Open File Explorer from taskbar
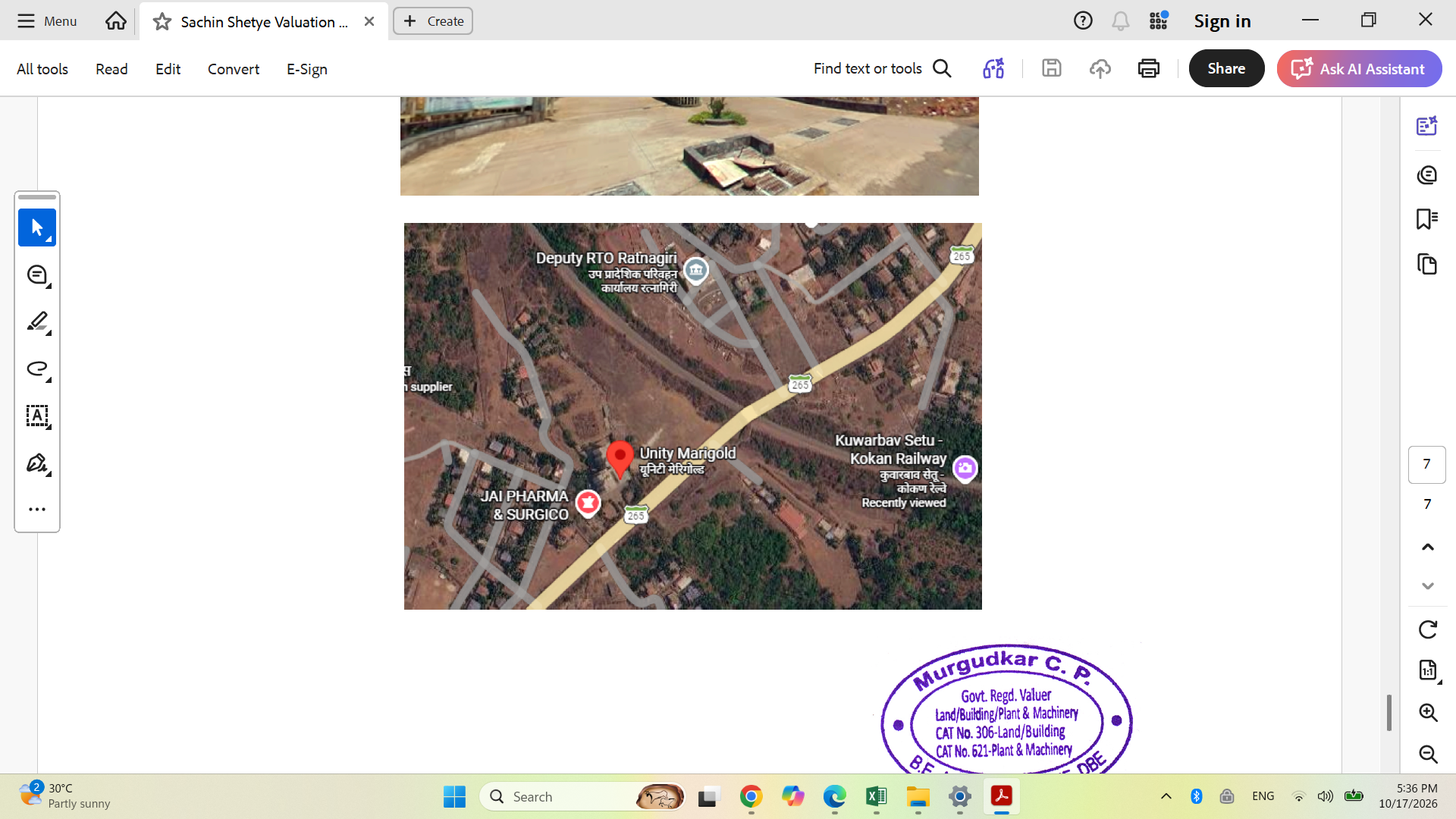Image resolution: width=1456 pixels, height=819 pixels. coord(918,796)
